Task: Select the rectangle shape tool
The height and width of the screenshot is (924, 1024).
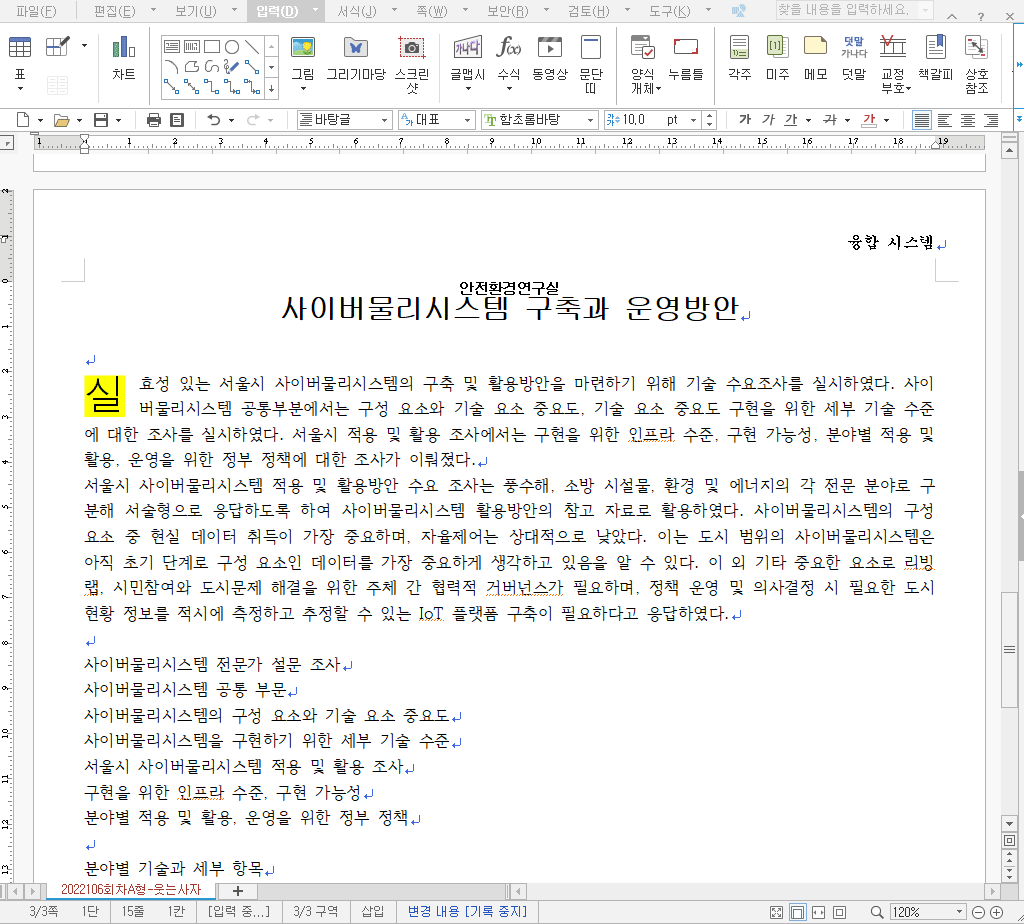Action: (x=212, y=46)
